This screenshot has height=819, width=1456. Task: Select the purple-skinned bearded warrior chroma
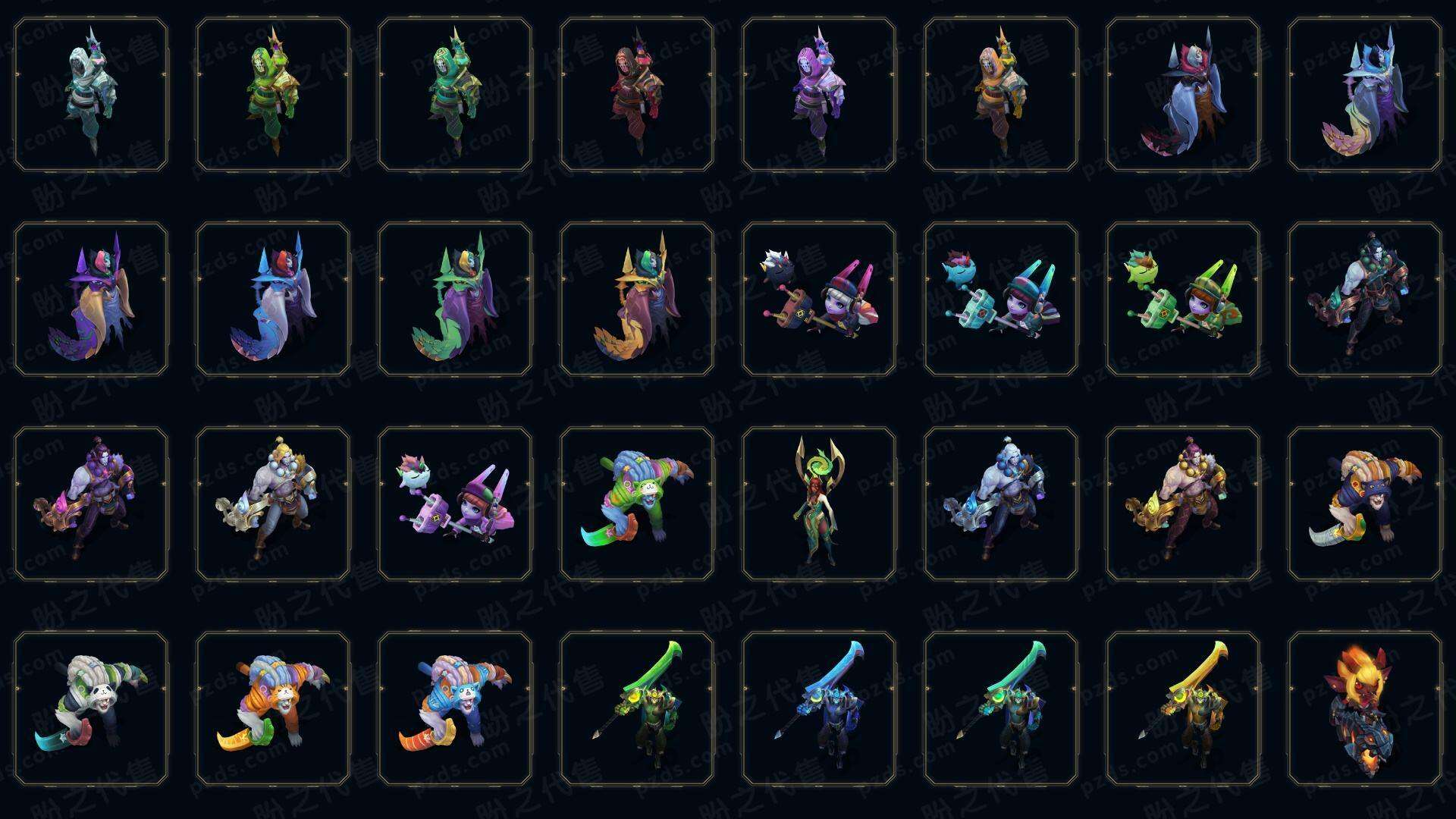[x=91, y=504]
